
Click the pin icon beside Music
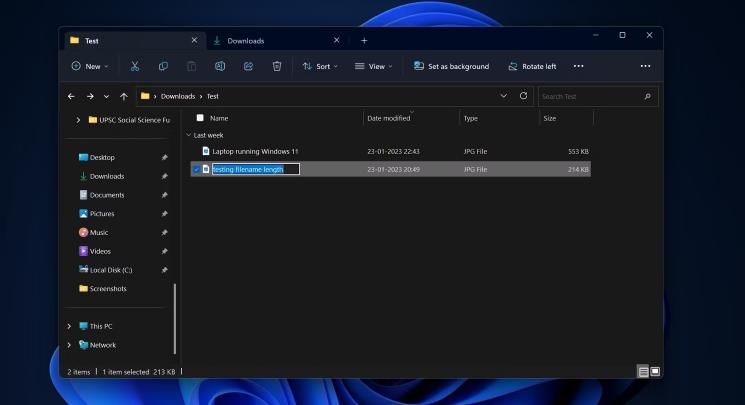164,232
